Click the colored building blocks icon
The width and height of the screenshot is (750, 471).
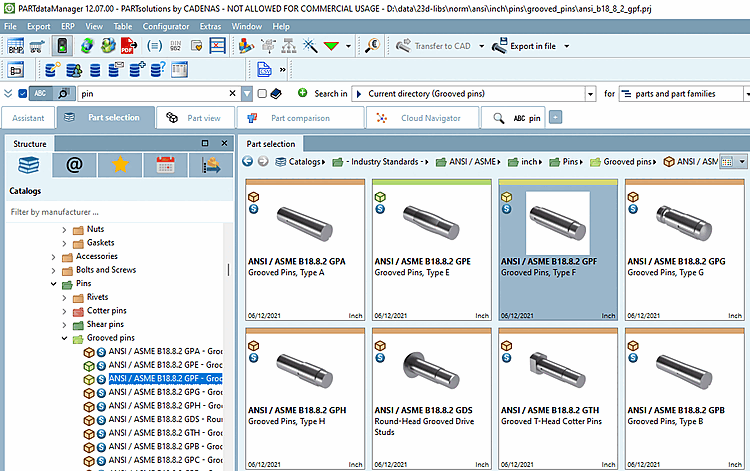pos(246,46)
